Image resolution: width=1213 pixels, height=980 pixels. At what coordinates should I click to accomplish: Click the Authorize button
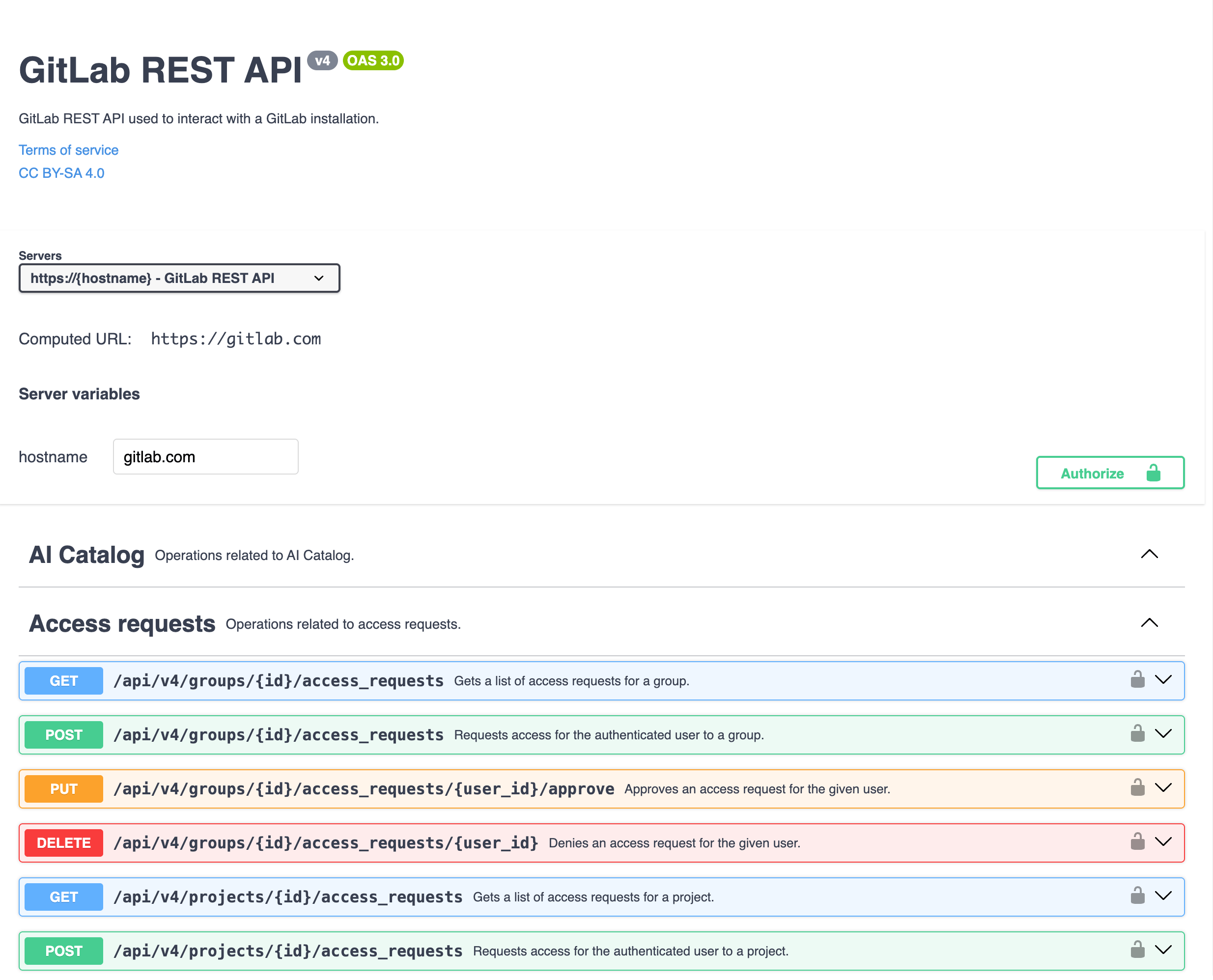[1110, 473]
